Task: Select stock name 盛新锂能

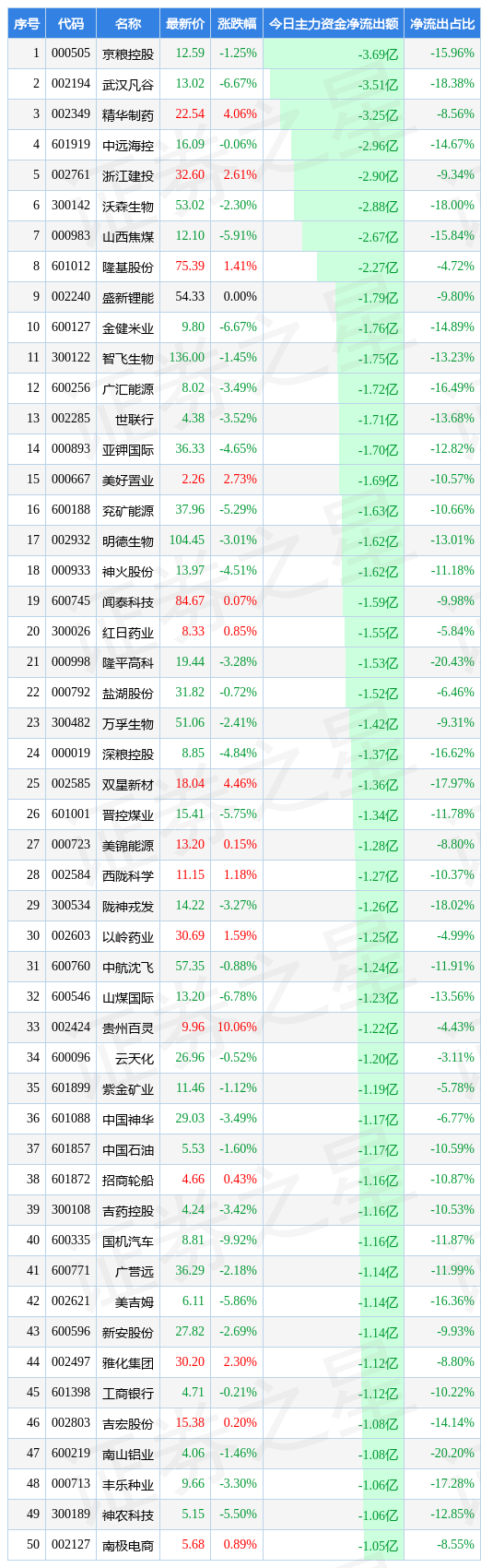Action: [x=128, y=297]
